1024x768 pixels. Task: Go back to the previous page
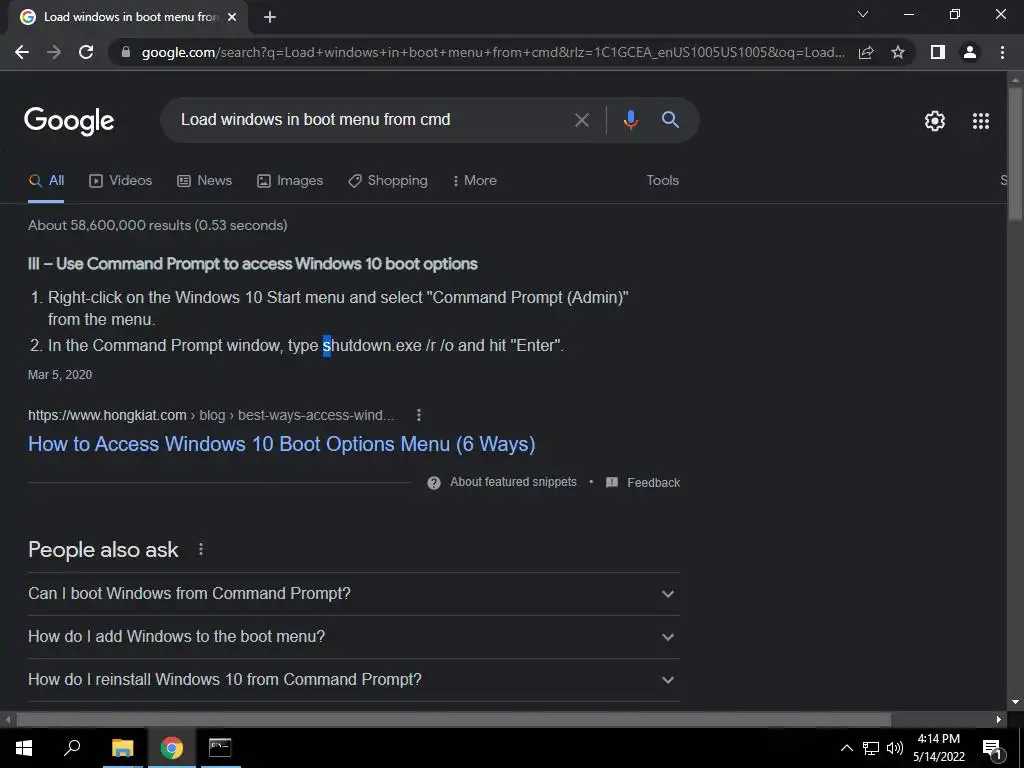click(22, 52)
